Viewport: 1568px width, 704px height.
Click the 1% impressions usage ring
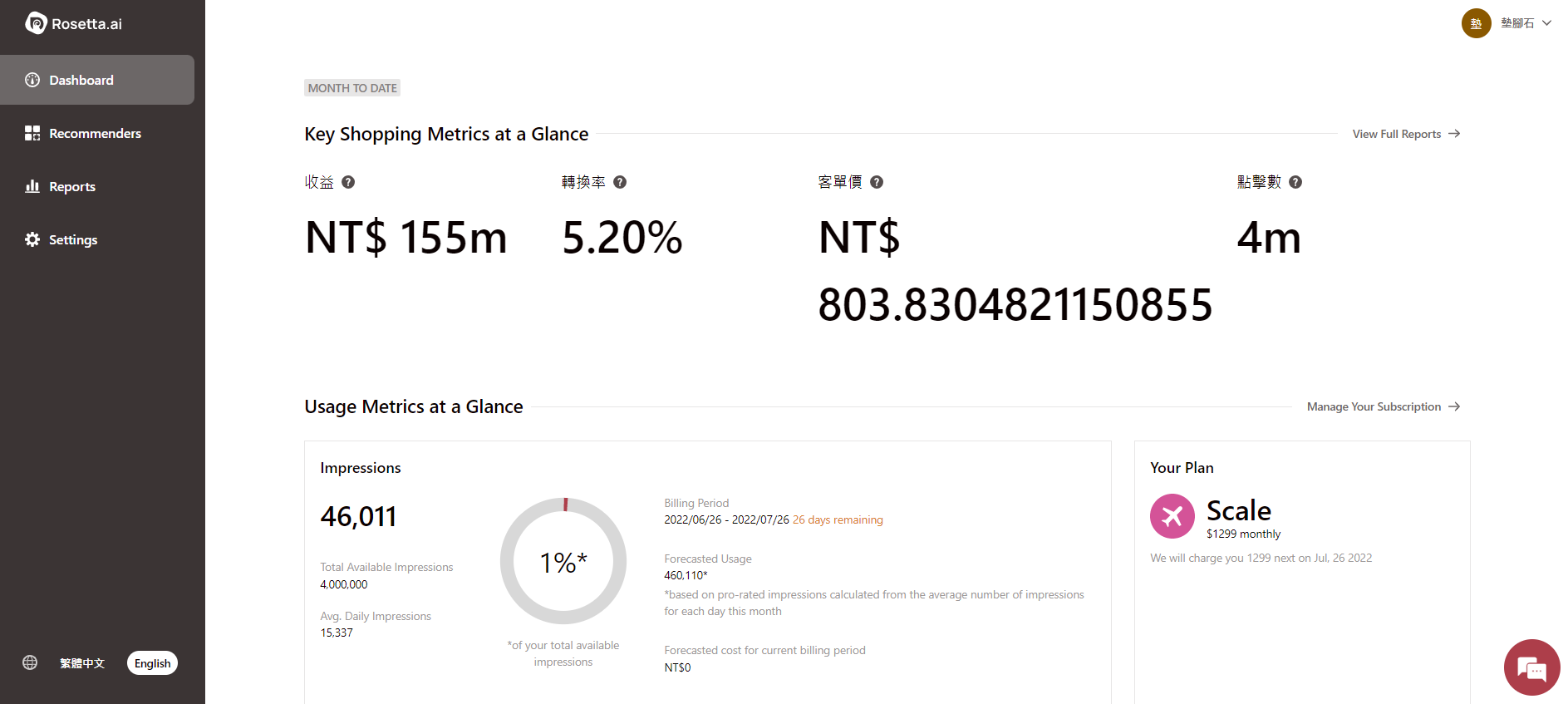tap(563, 562)
